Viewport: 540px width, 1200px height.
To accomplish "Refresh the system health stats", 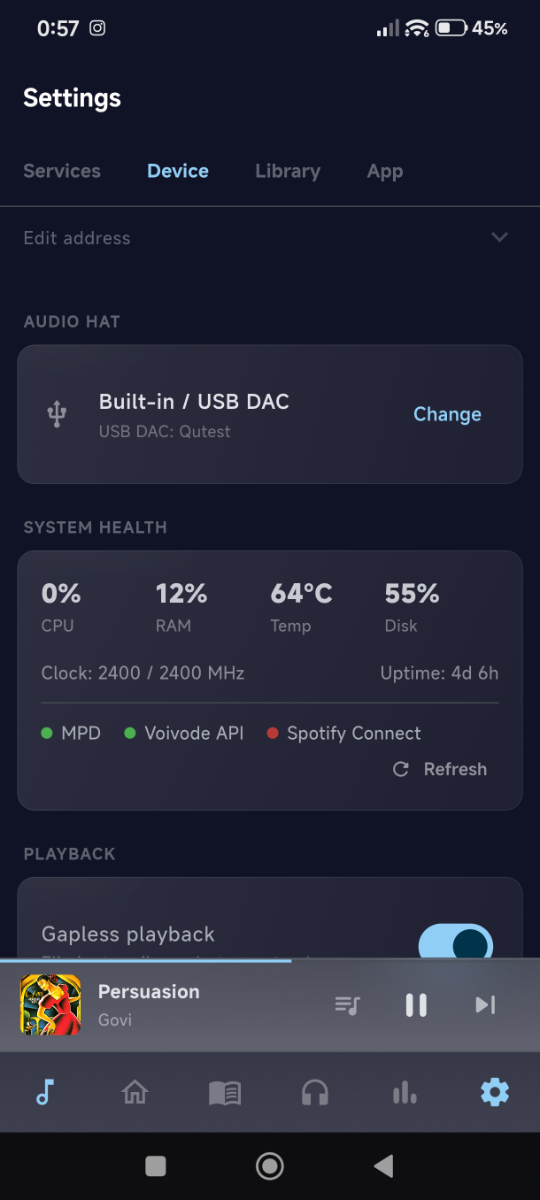I will coord(441,769).
